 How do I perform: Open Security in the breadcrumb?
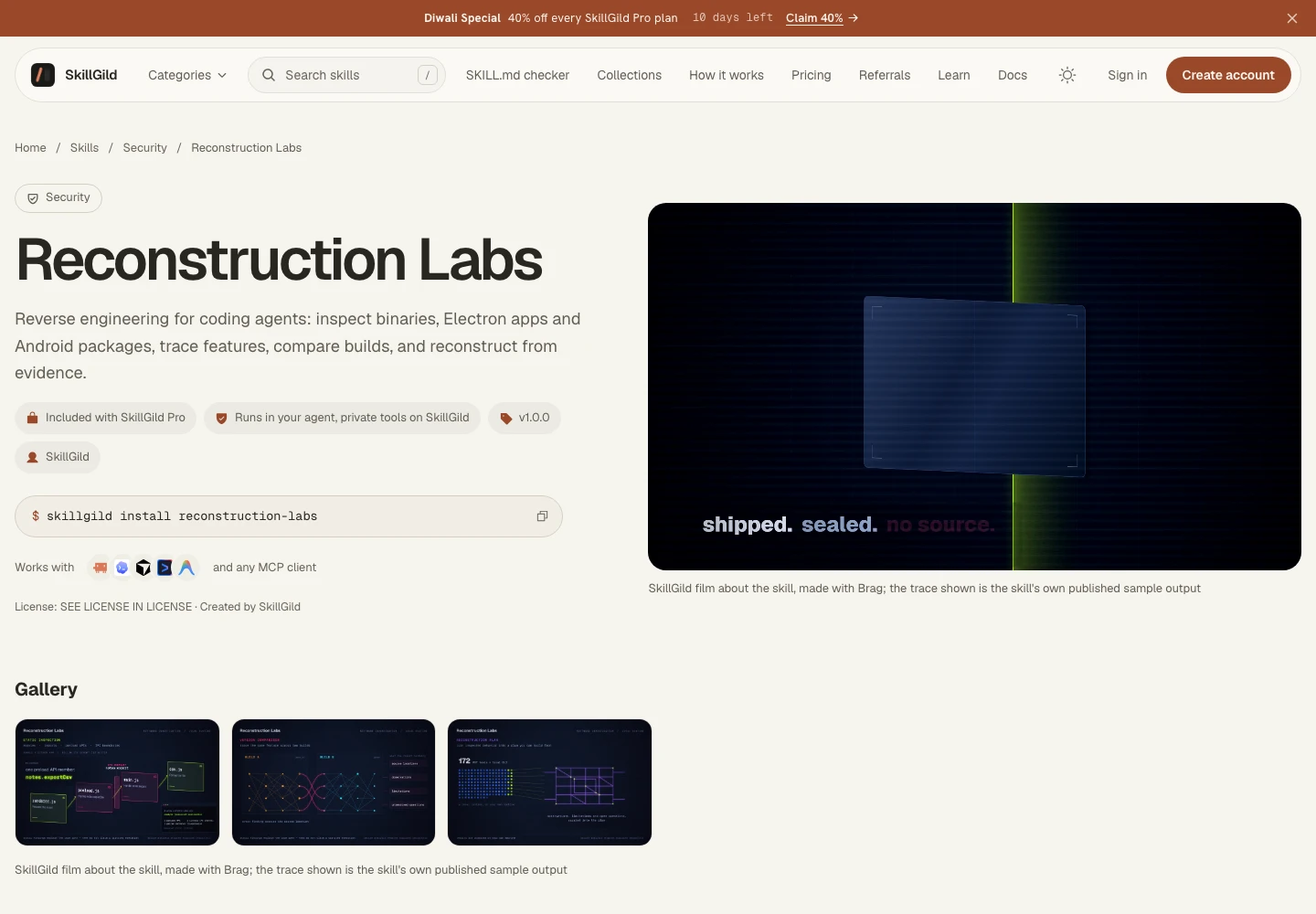point(144,148)
